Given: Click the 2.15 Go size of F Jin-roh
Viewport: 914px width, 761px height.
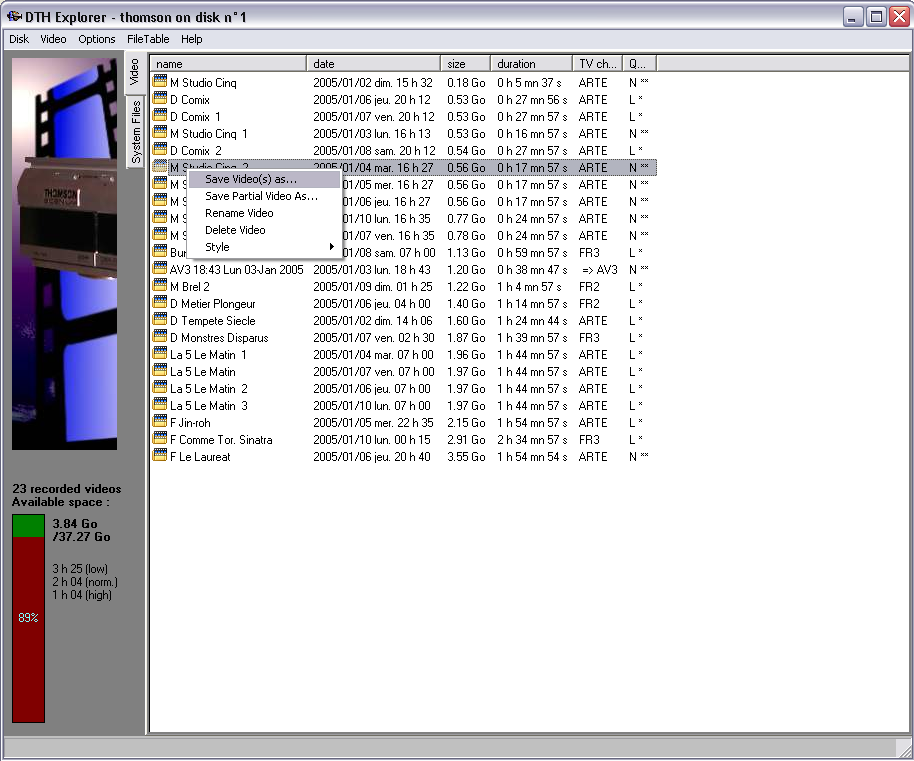Looking at the screenshot, I should [x=466, y=423].
